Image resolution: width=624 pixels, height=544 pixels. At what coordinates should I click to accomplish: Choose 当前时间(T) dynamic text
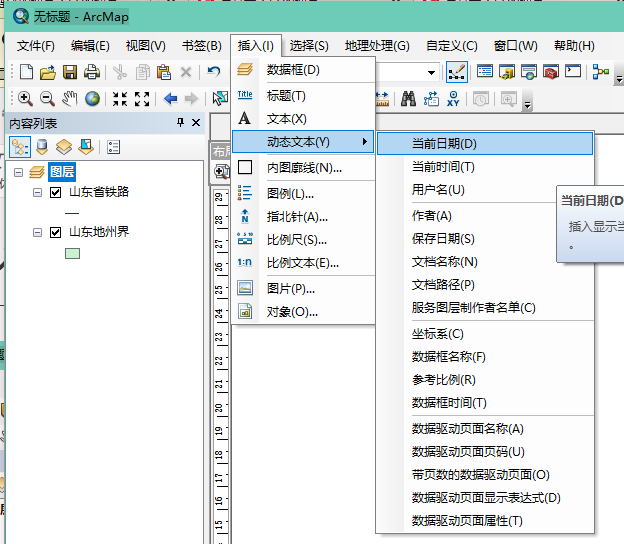point(485,167)
